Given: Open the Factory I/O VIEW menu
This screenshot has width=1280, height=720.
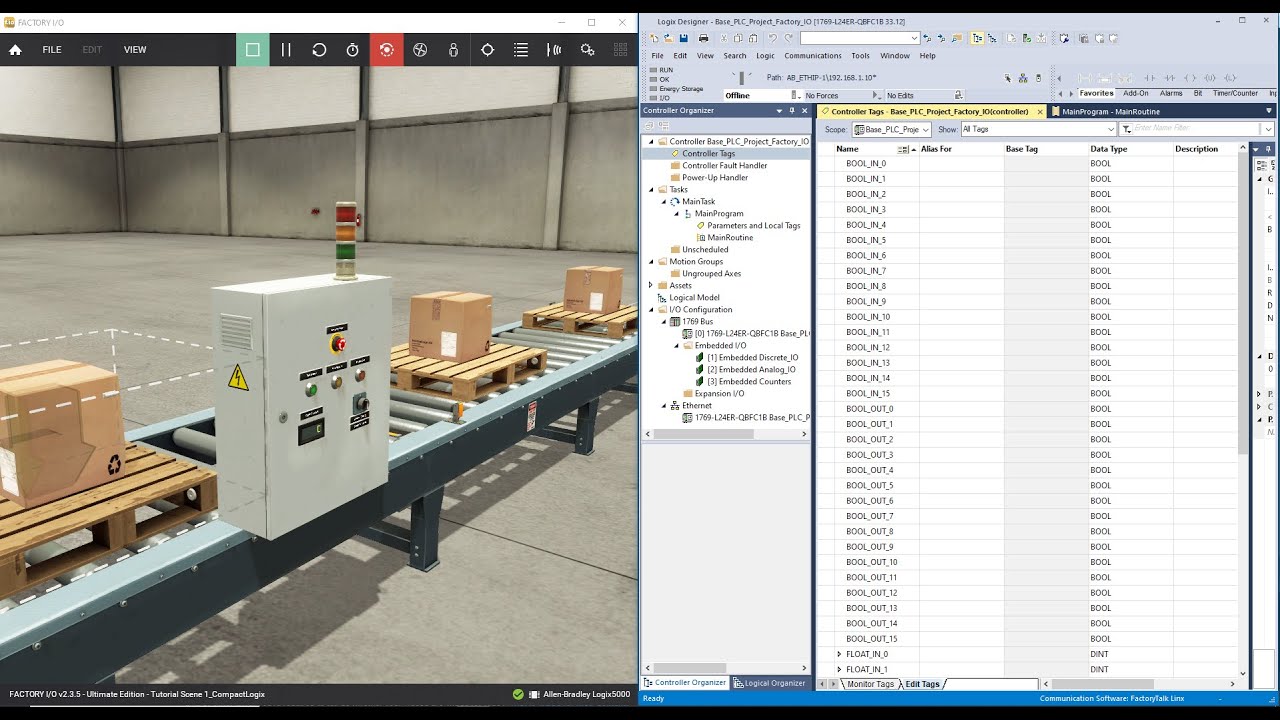Looking at the screenshot, I should pyautogui.click(x=135, y=50).
